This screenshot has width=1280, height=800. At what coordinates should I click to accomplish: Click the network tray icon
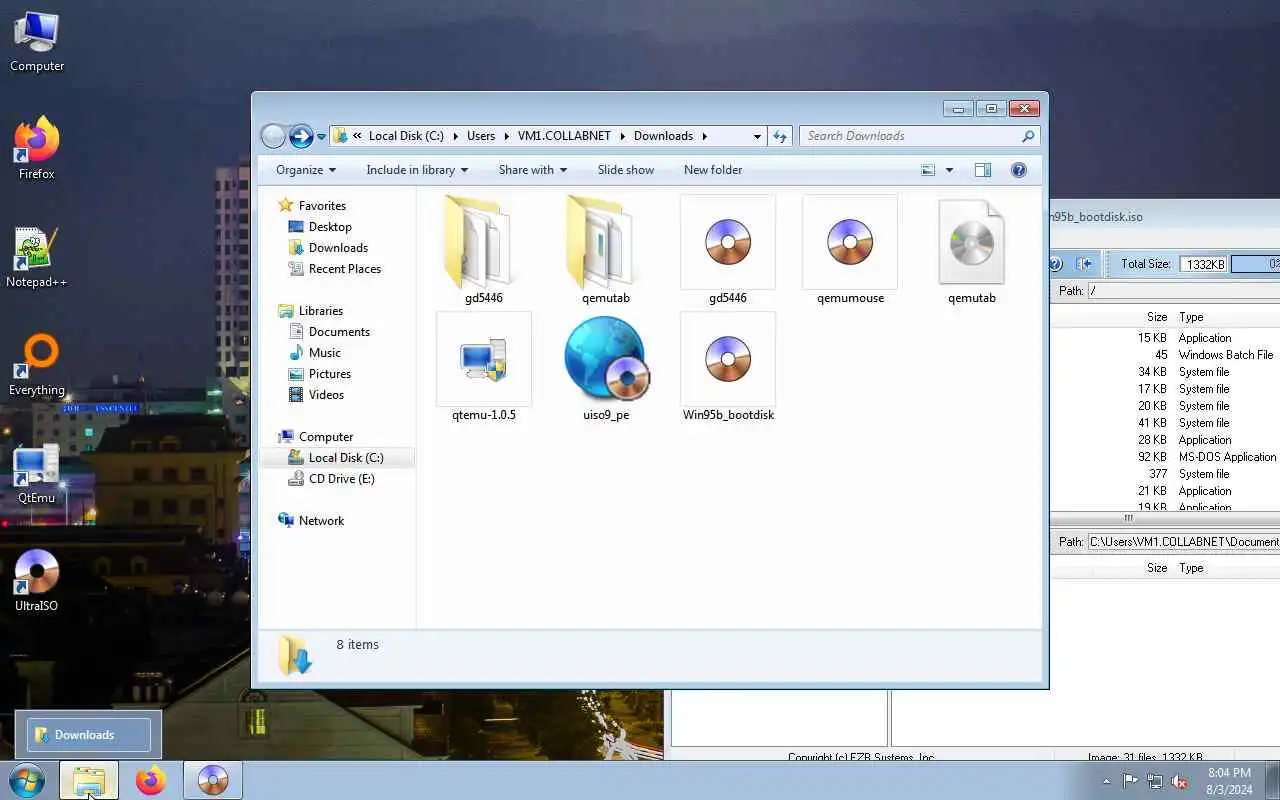(x=1155, y=781)
